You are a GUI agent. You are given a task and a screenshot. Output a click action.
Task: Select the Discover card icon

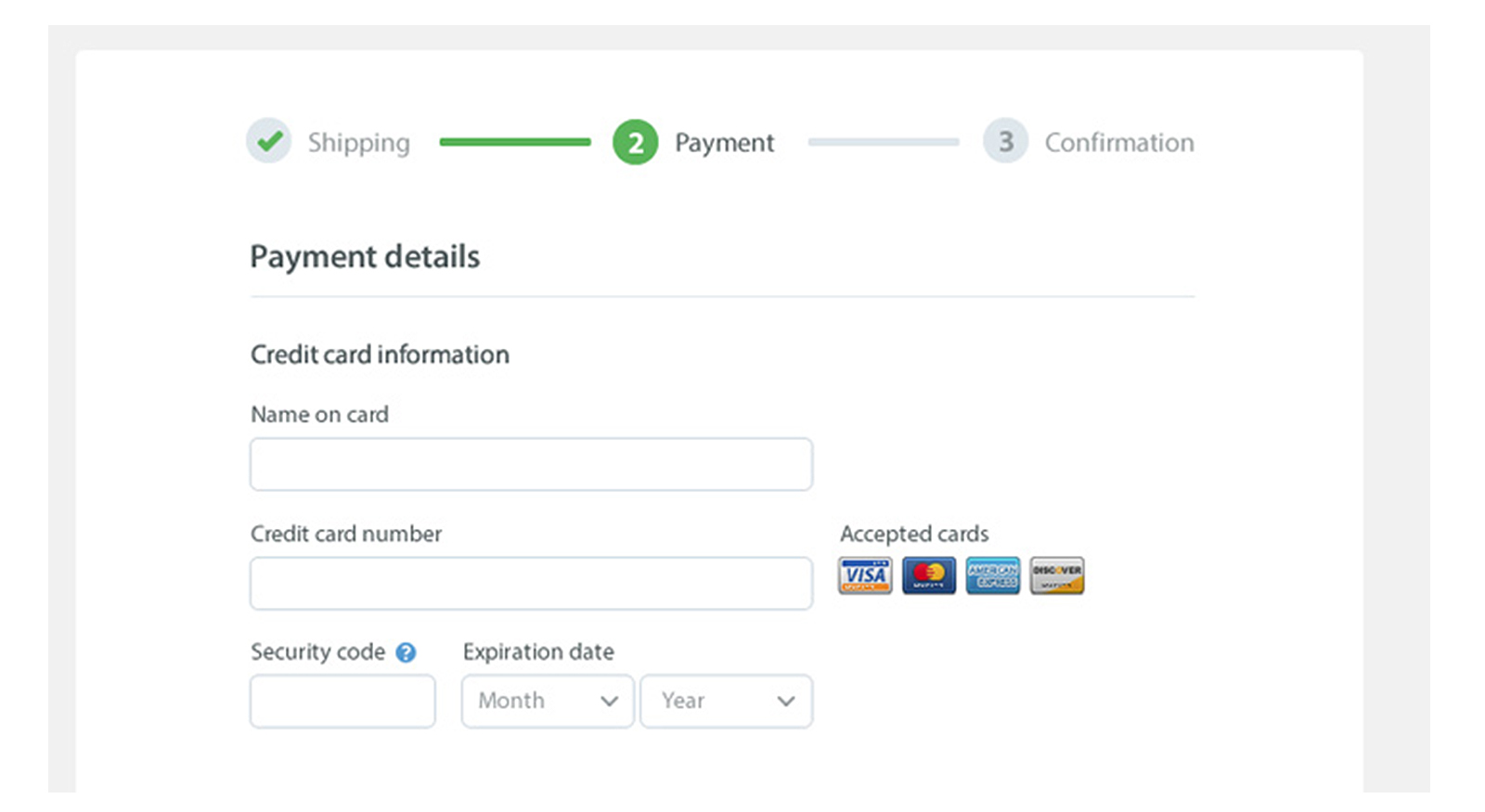(1056, 575)
